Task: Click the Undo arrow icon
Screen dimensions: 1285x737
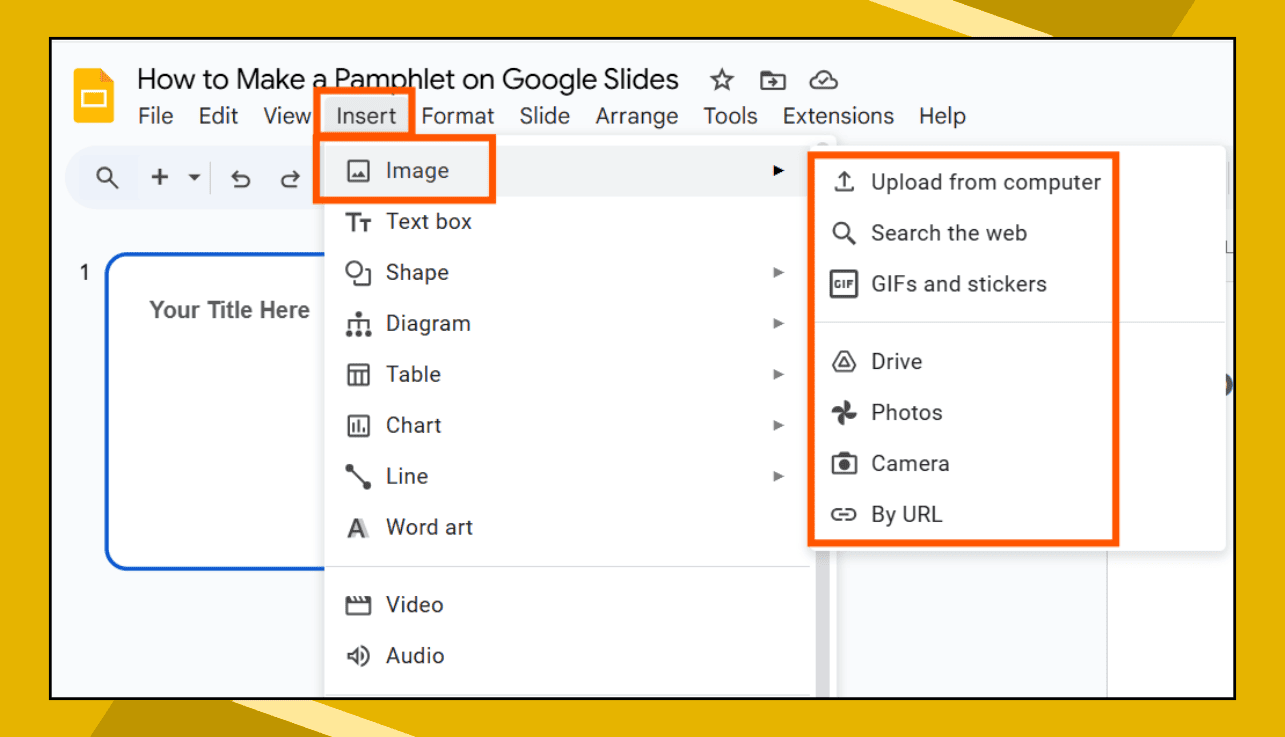Action: [x=240, y=177]
